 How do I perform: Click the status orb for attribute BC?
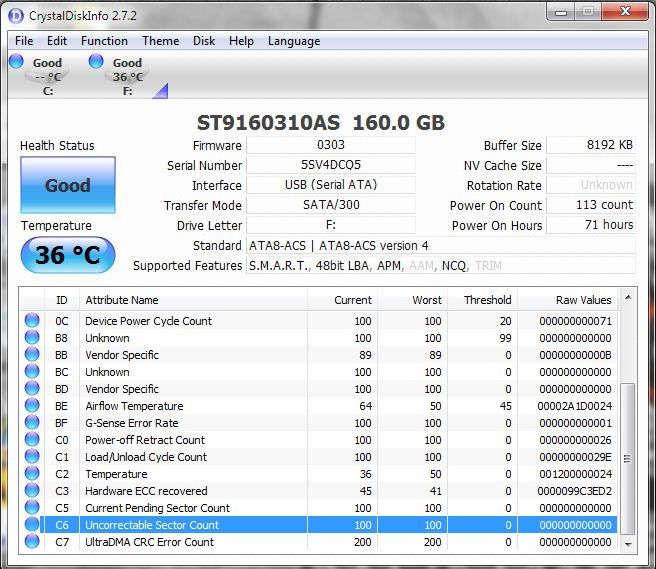32,371
